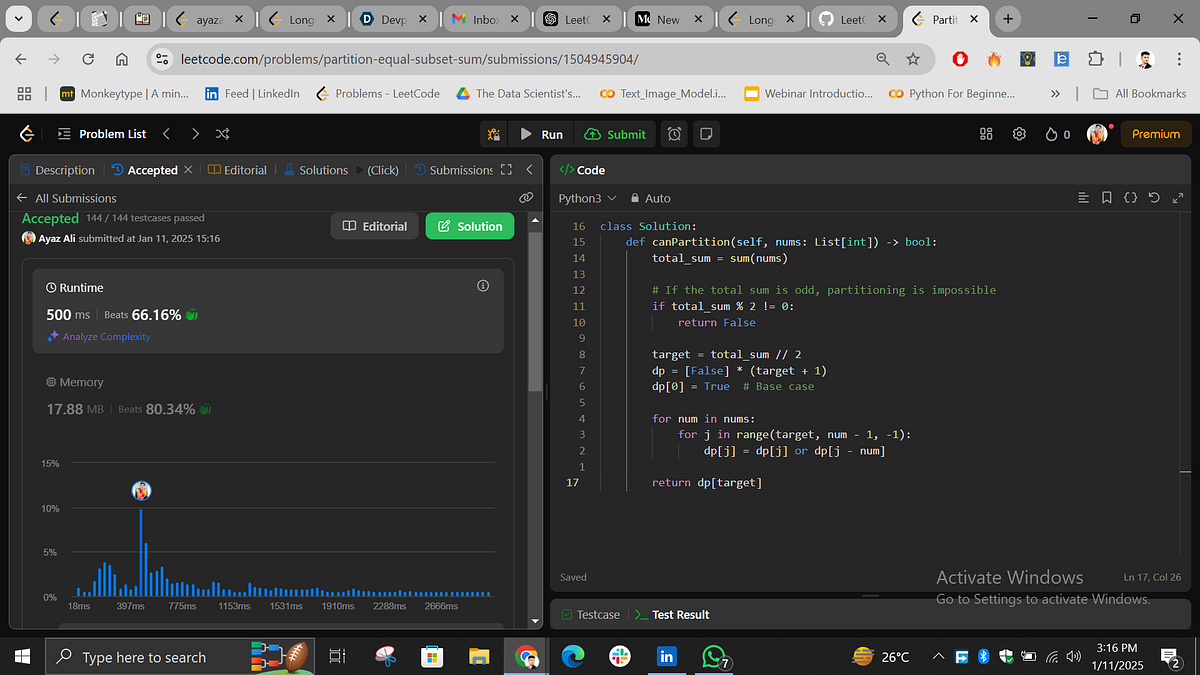Image resolution: width=1200 pixels, height=675 pixels.
Task: Select the shuffle random question icon
Action: click(x=222, y=133)
